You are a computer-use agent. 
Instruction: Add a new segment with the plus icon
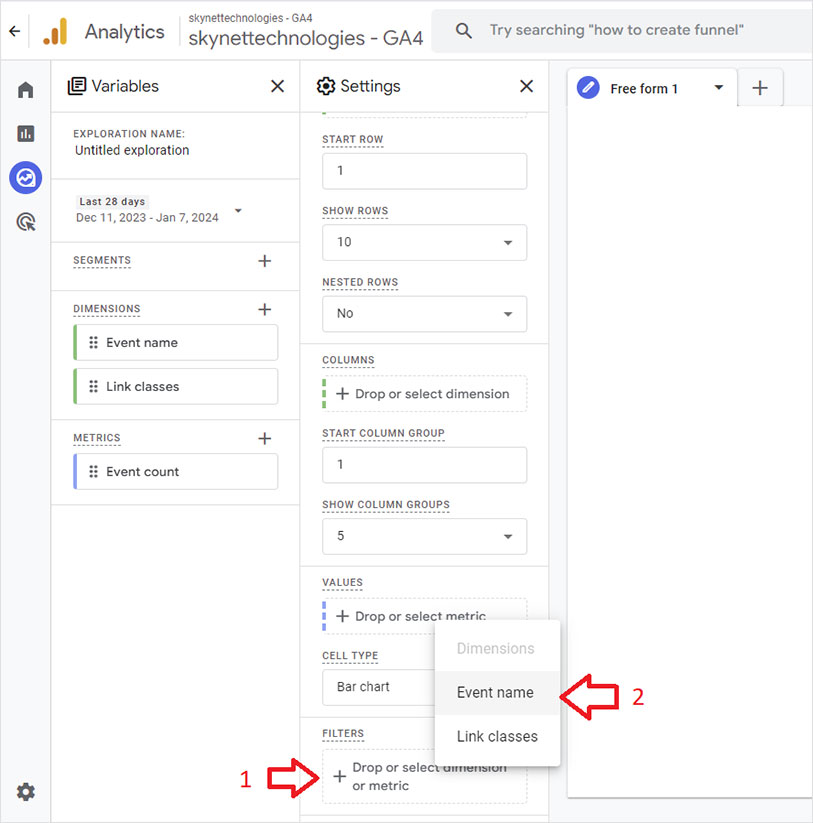click(264, 260)
